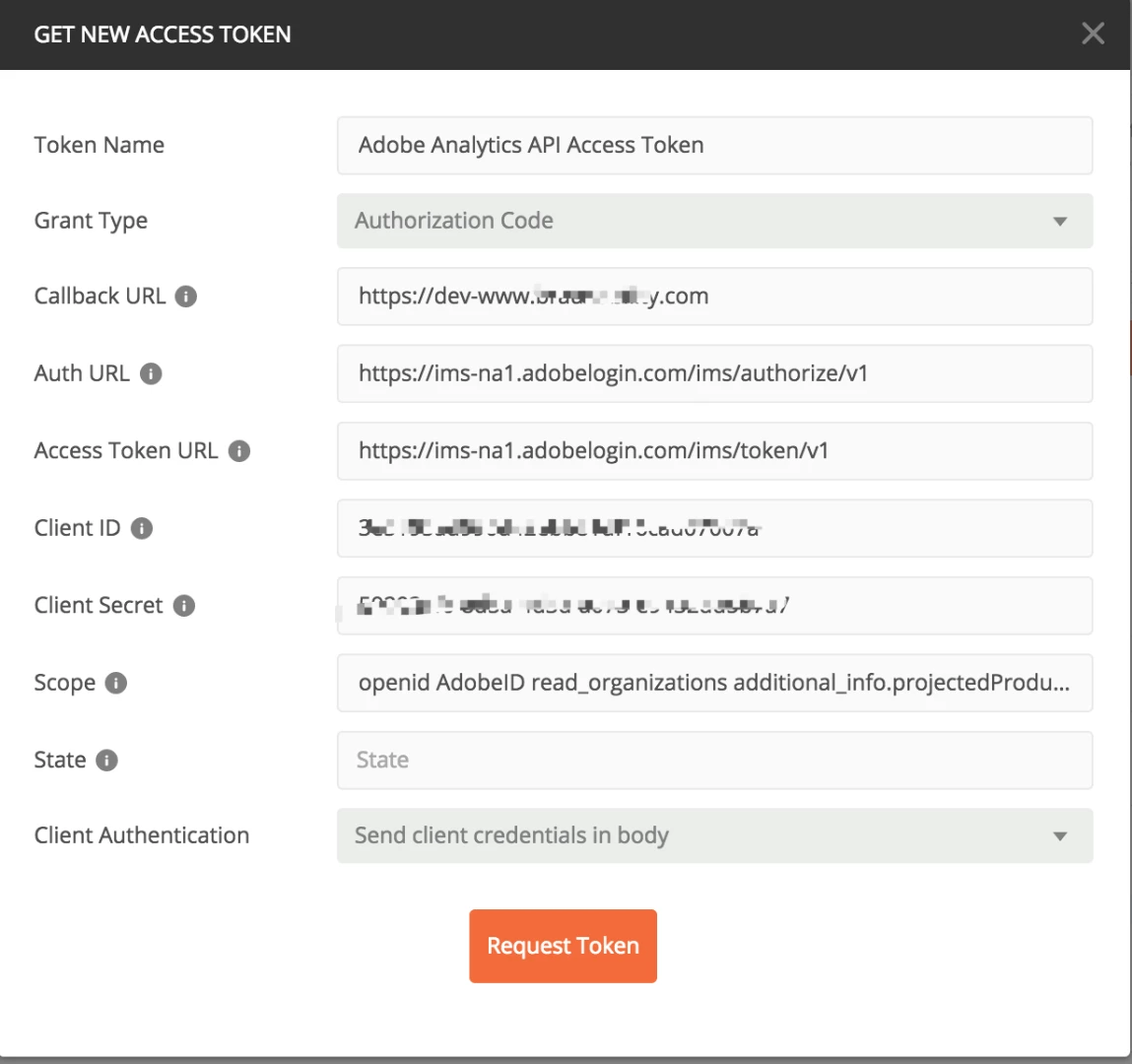Open the Grant Type dropdown
Screen dimensions: 1132x1064
[x=714, y=221]
